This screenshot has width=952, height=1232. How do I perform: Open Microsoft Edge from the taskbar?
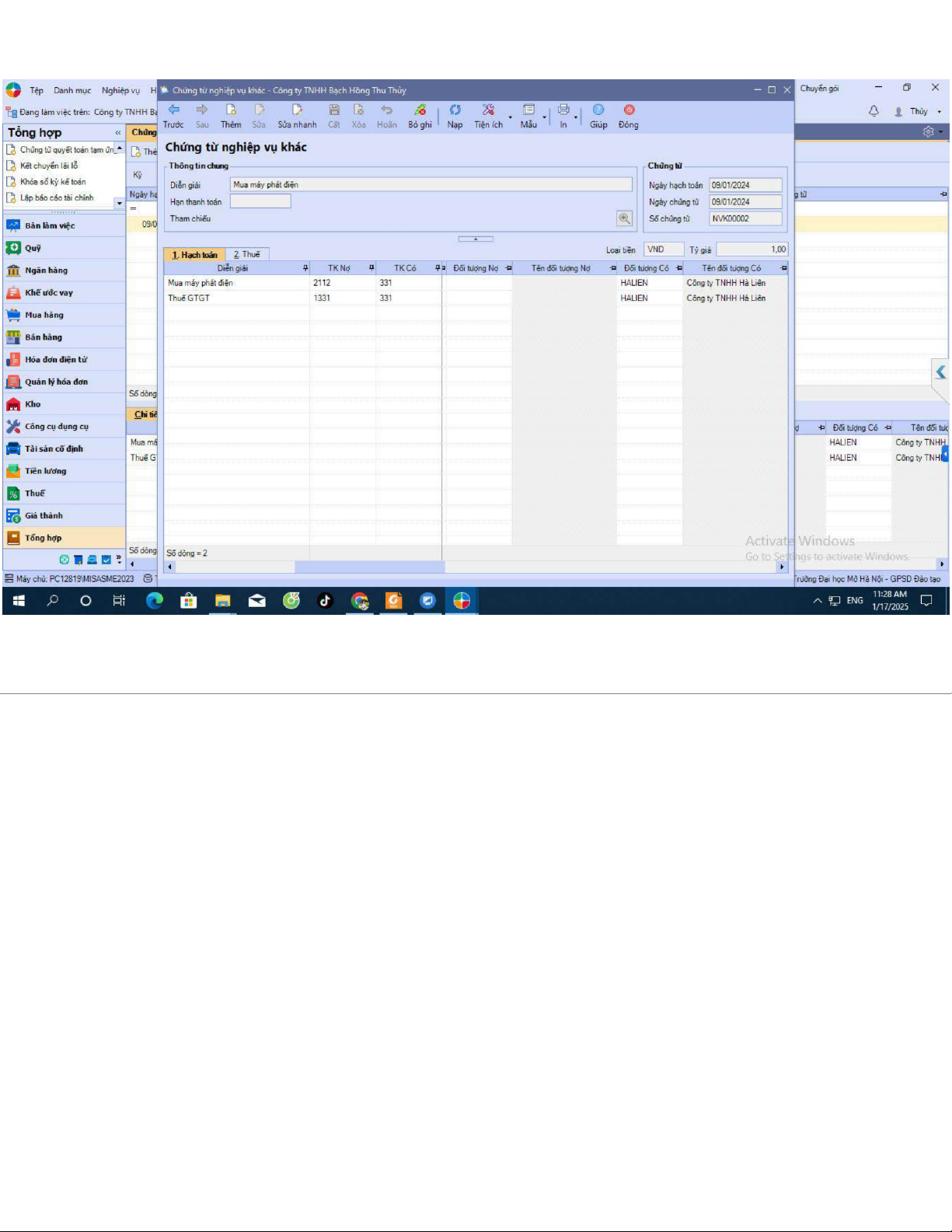(x=155, y=600)
